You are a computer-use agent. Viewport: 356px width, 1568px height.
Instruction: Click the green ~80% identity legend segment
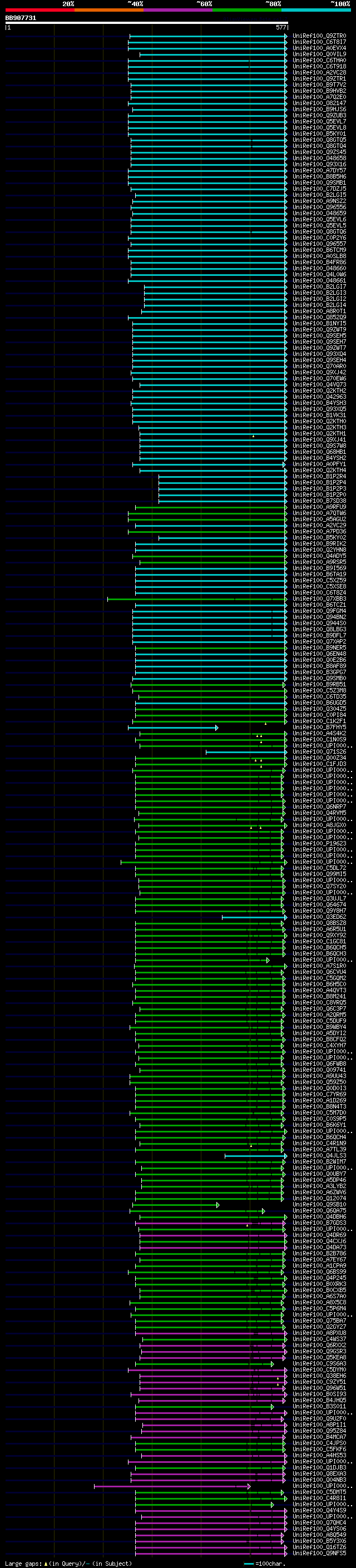tap(247, 10)
